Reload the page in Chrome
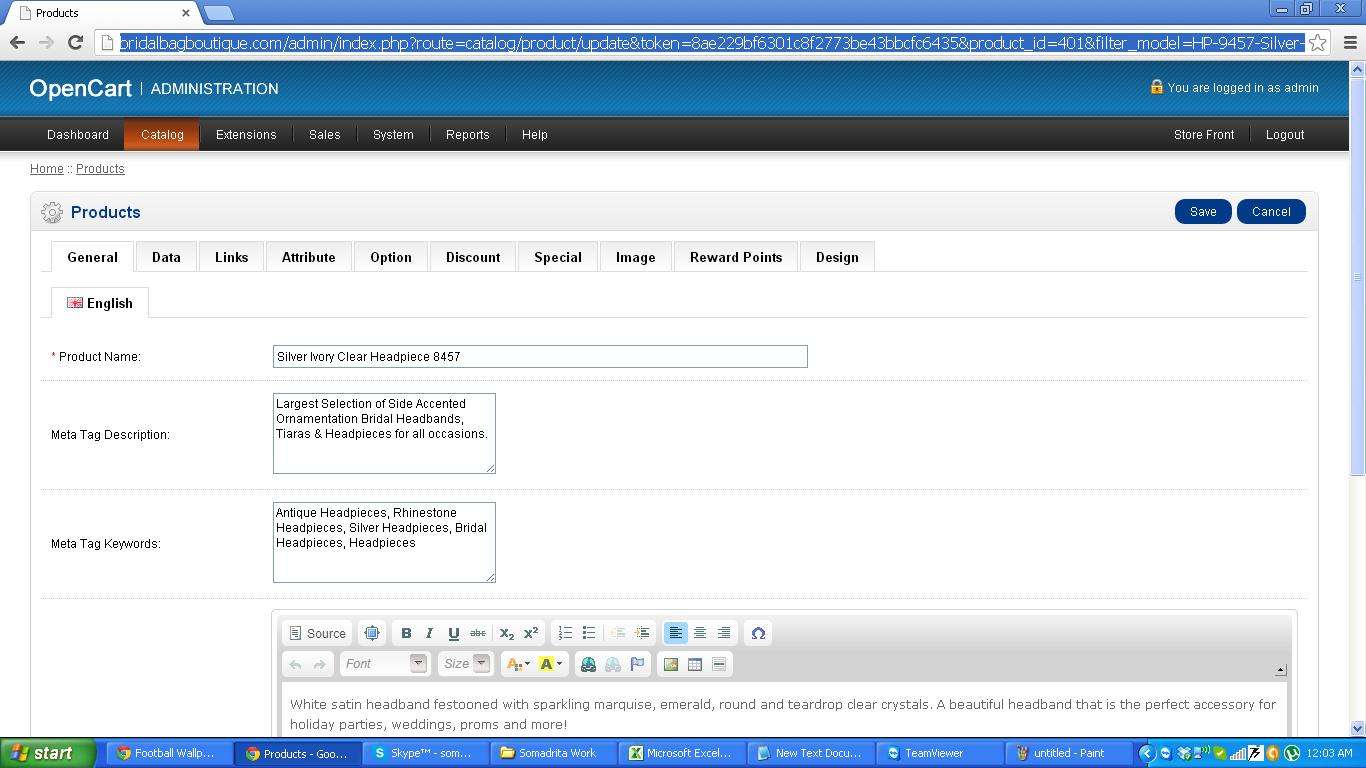The width and height of the screenshot is (1366, 768). coord(75,42)
